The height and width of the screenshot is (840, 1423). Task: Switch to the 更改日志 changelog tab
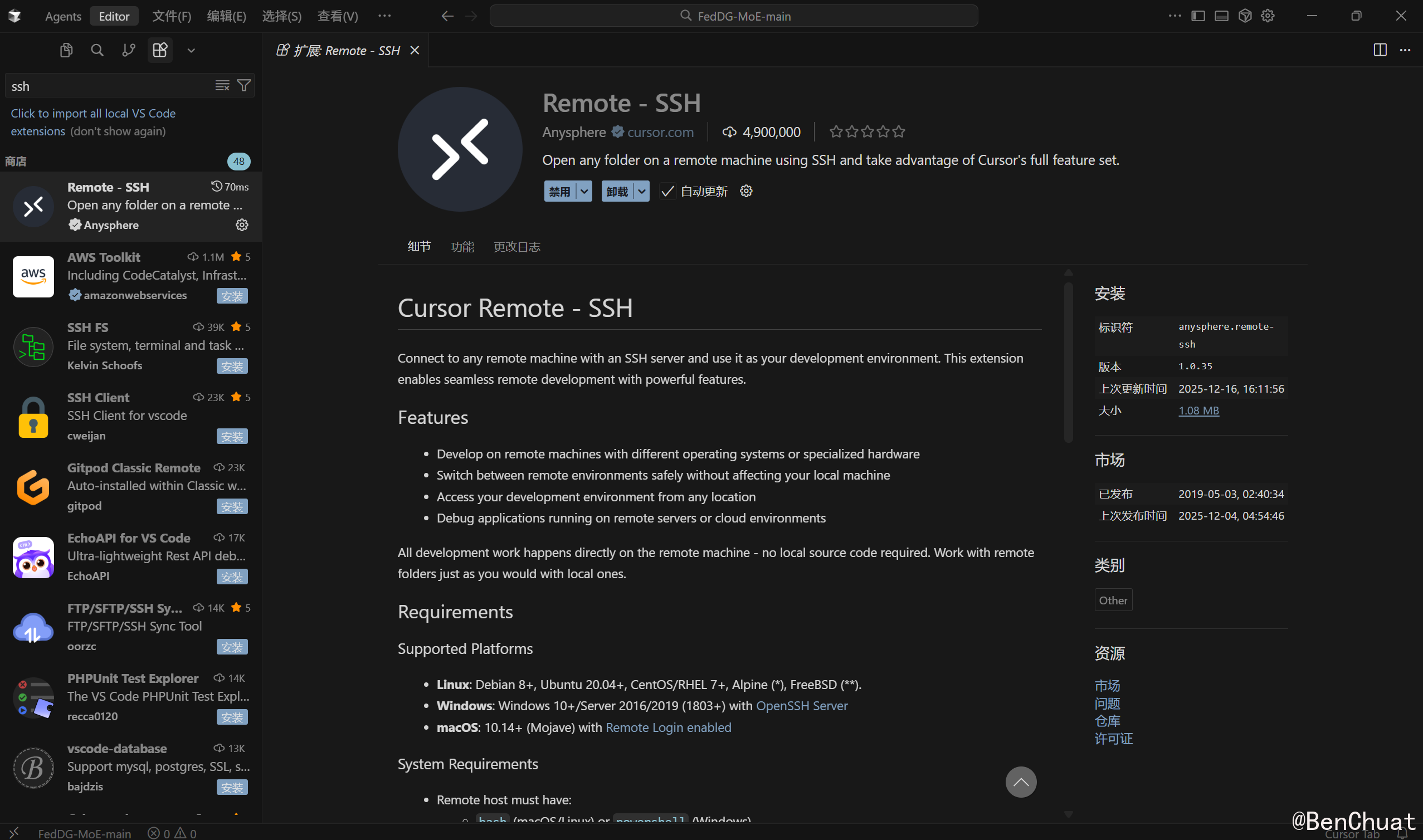point(516,247)
